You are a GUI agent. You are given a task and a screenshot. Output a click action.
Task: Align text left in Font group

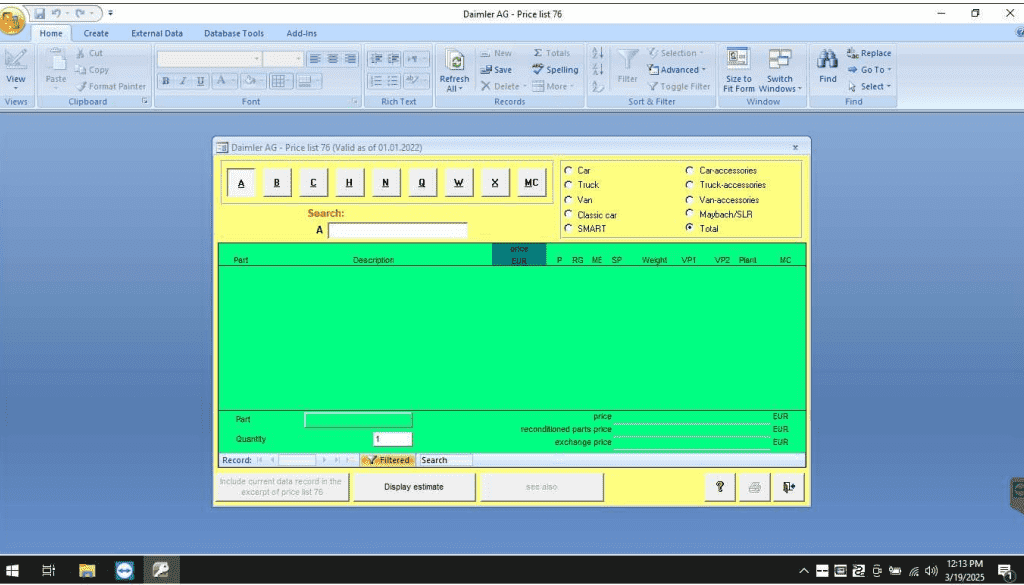315,59
